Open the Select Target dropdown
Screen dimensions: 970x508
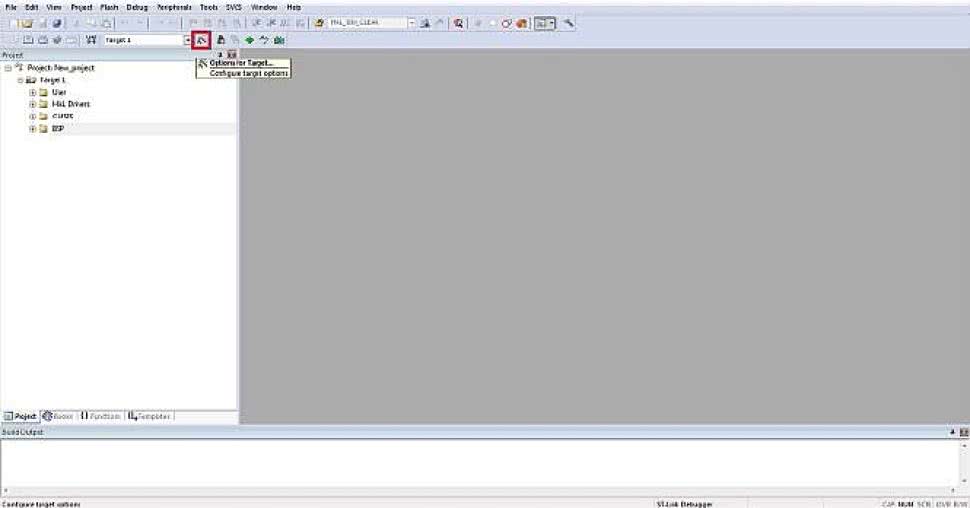pos(186,40)
